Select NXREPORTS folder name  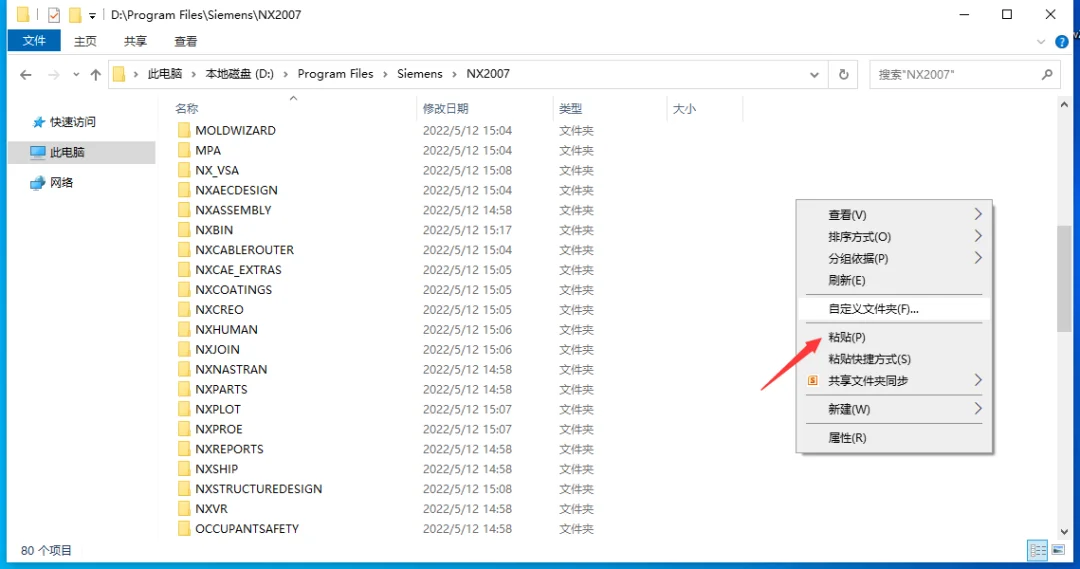(x=229, y=448)
